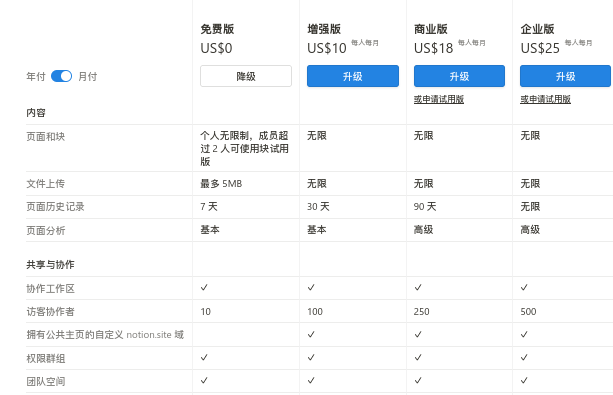This screenshot has width=613, height=395.
Task: Click 升级 button for 商业版
Action: [x=459, y=76]
